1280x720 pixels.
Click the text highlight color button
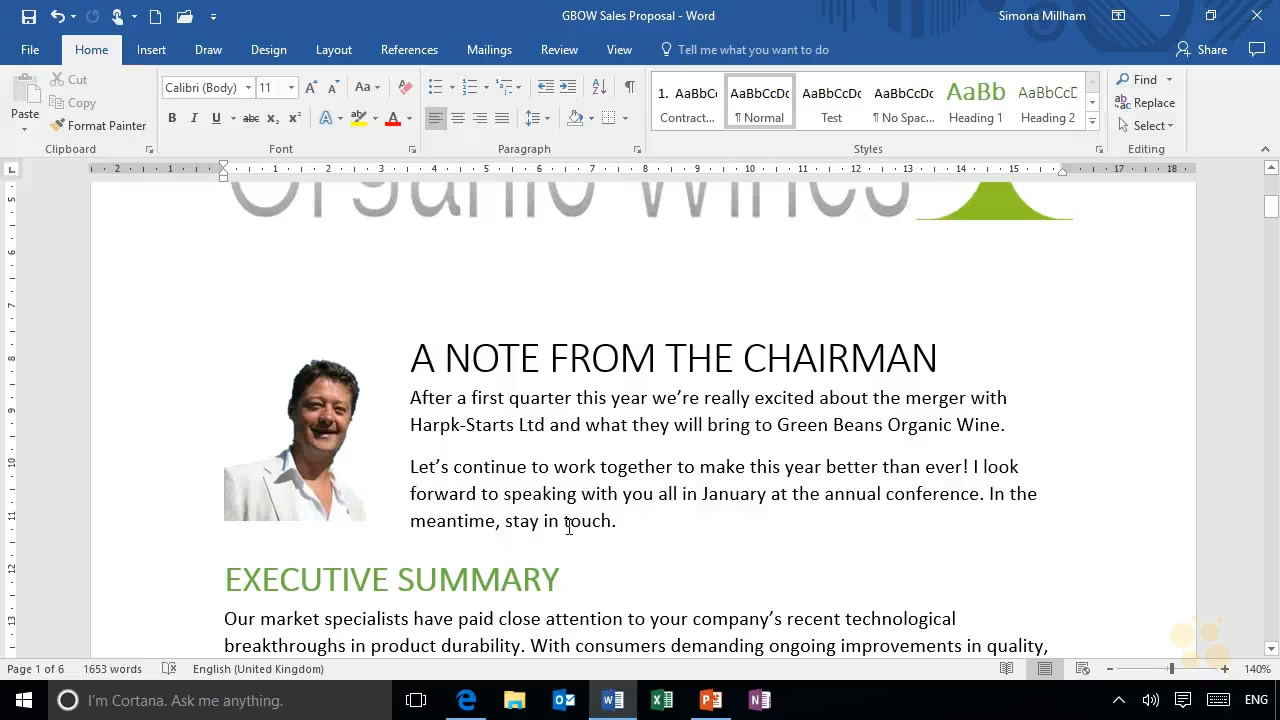[359, 118]
